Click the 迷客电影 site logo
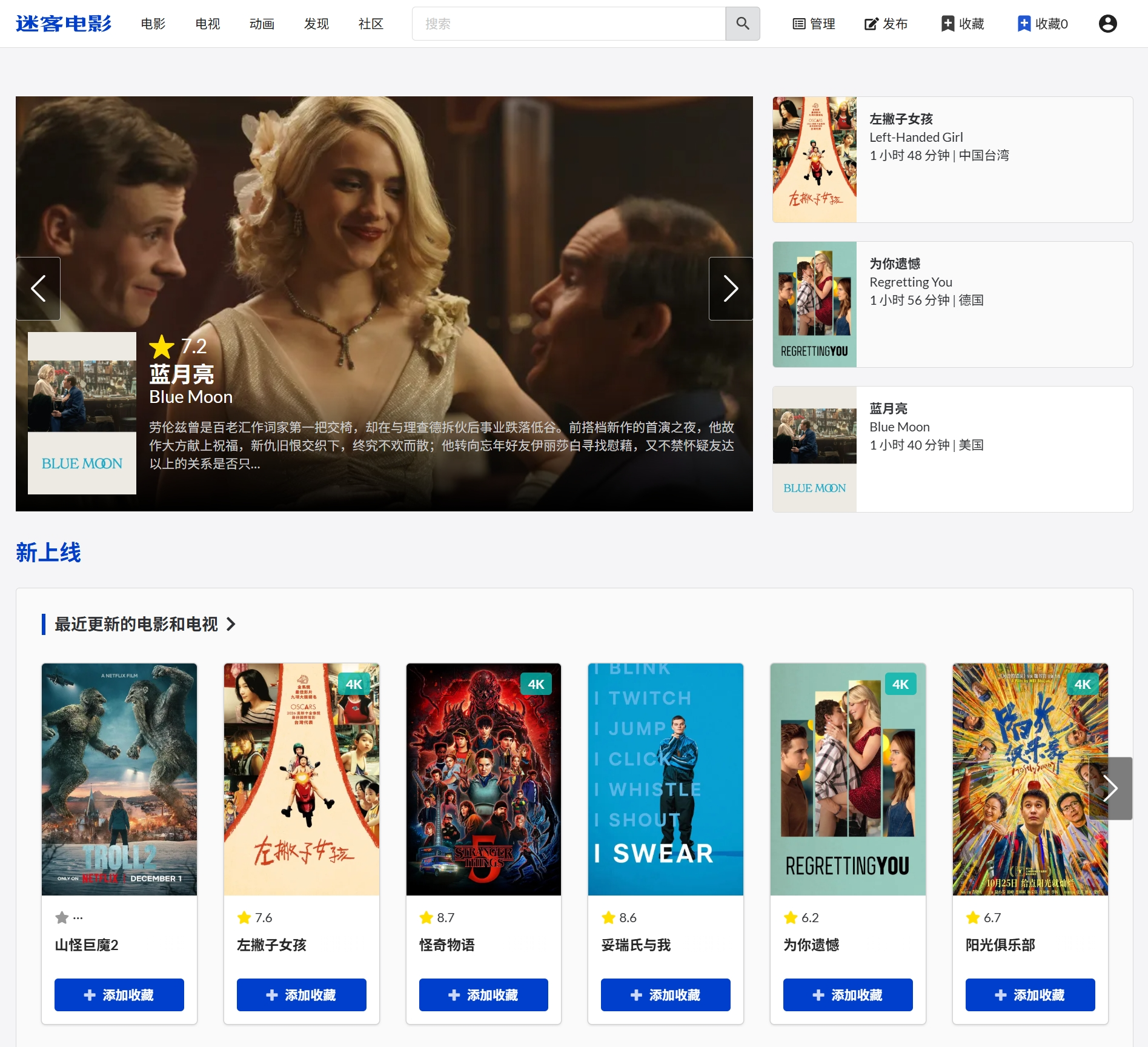The width and height of the screenshot is (1148, 1047). pos(64,24)
